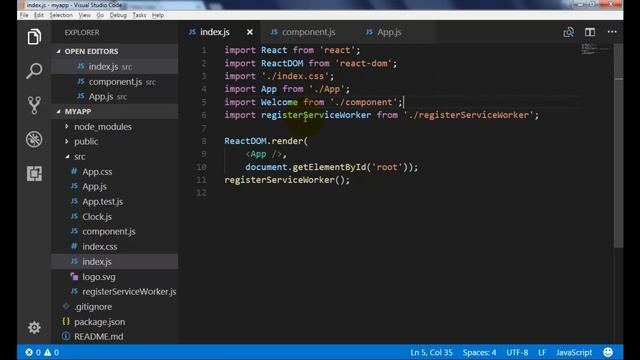Viewport: 640px width, 360px height.
Task: Open logo.svg file
Action: tap(115, 277)
